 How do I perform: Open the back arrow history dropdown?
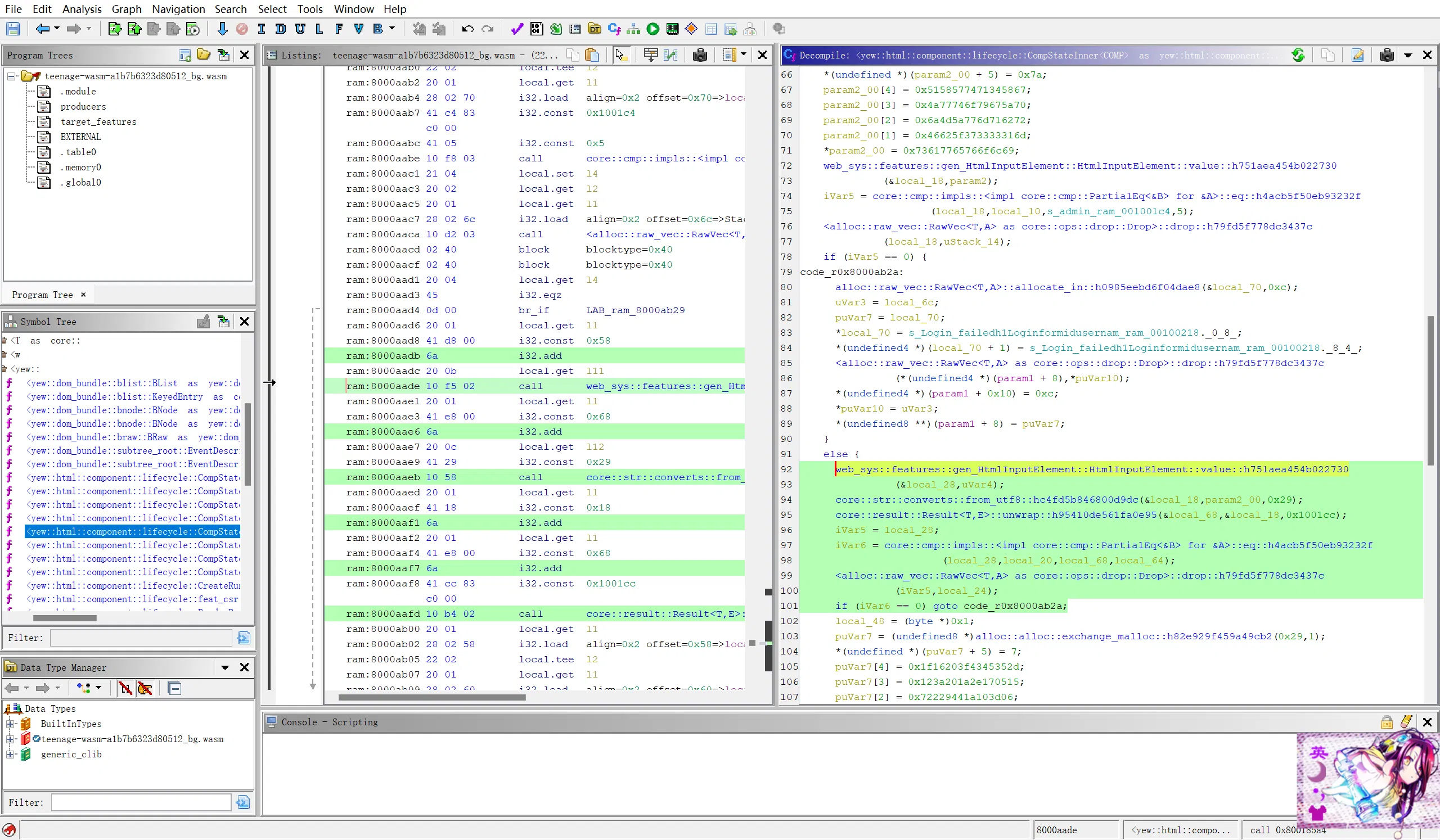point(57,29)
